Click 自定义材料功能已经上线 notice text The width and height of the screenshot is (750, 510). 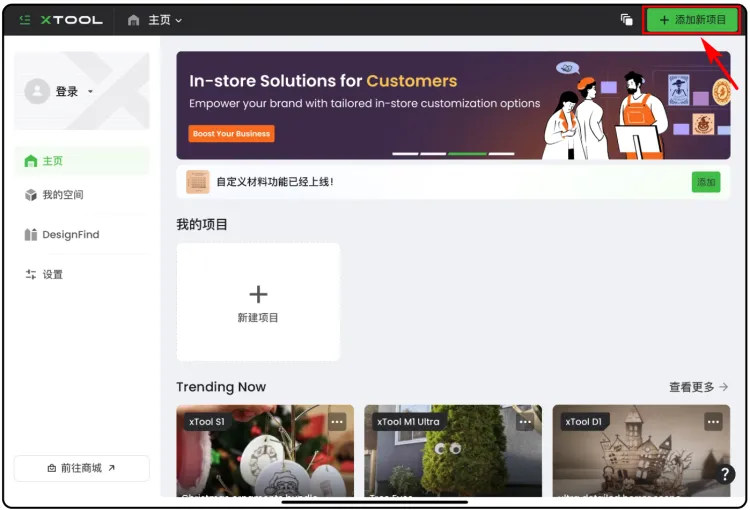tap(275, 182)
